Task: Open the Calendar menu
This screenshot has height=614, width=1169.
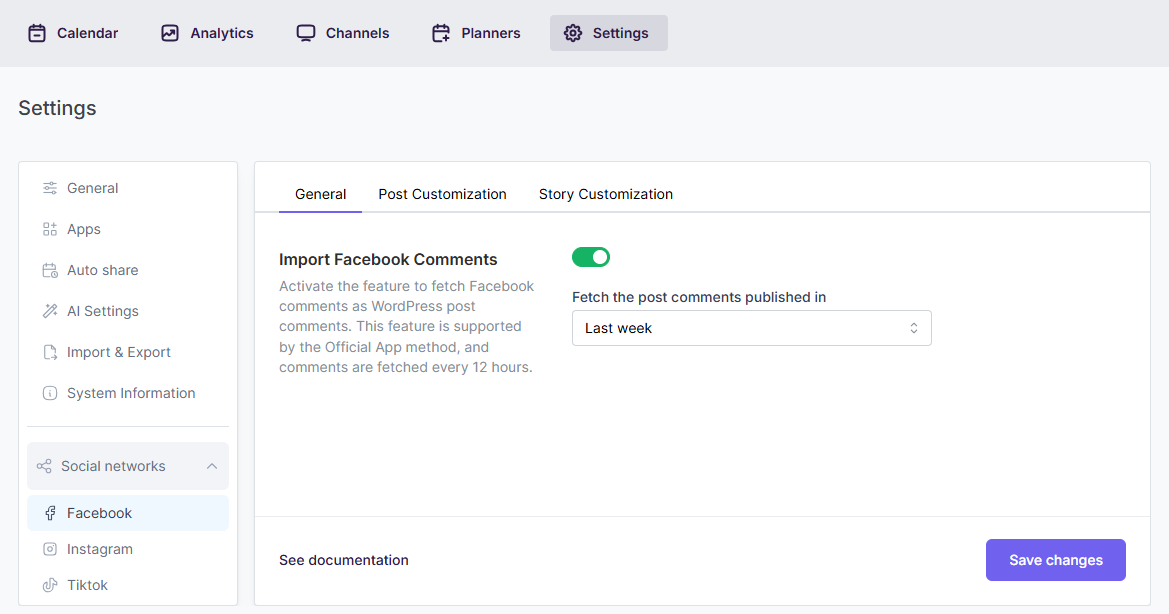Action: tap(73, 33)
